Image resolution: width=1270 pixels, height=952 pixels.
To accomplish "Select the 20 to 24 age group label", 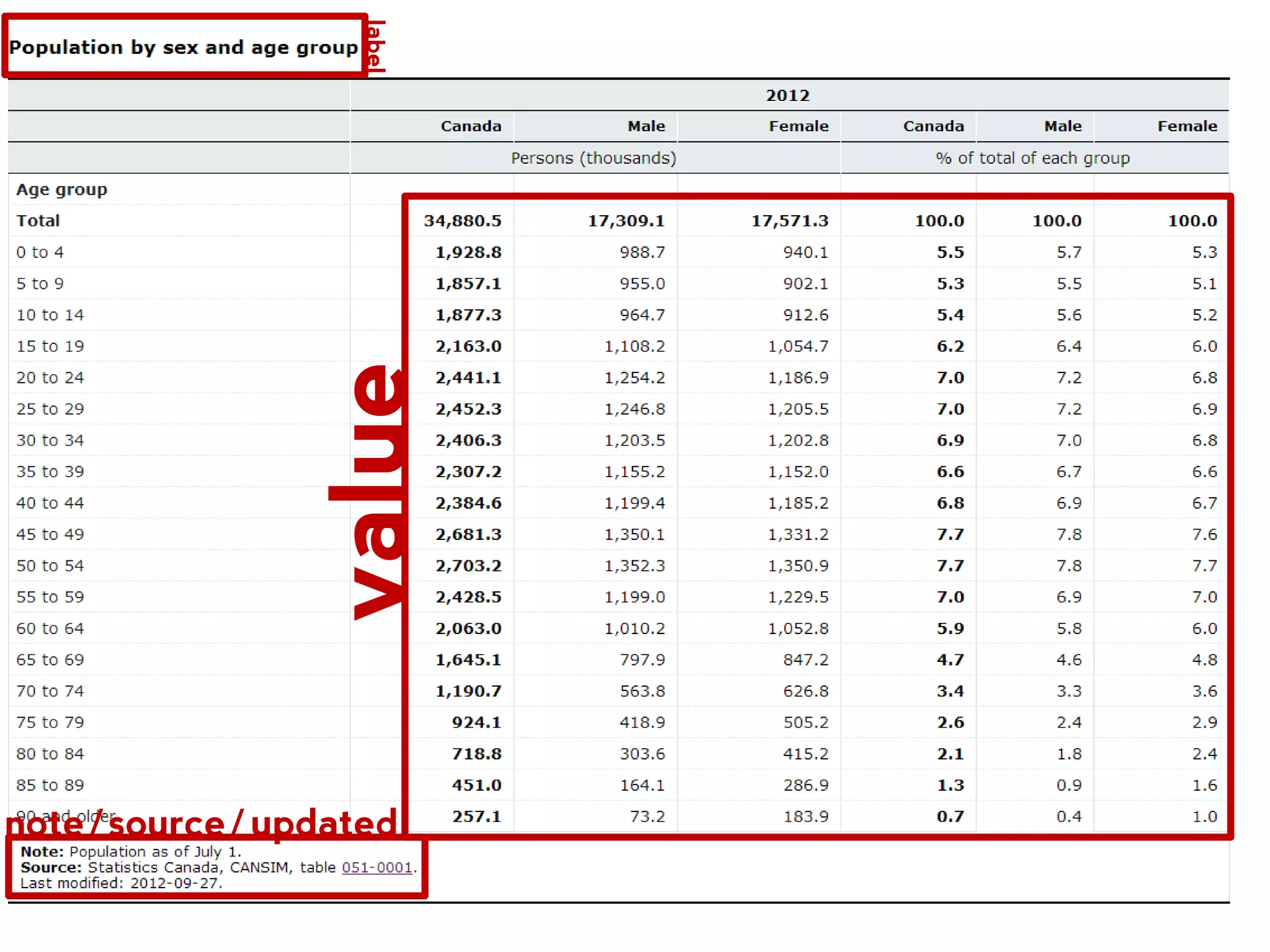I will (50, 377).
